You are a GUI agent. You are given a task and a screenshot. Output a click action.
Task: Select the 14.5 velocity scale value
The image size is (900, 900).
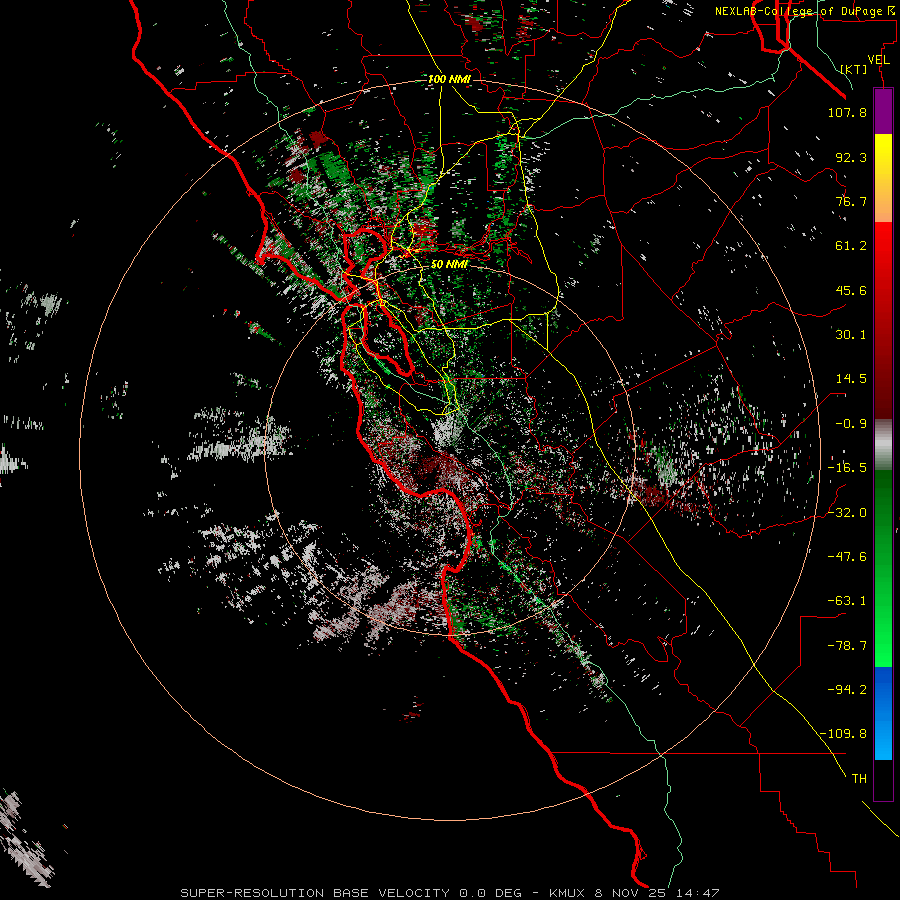click(x=851, y=379)
